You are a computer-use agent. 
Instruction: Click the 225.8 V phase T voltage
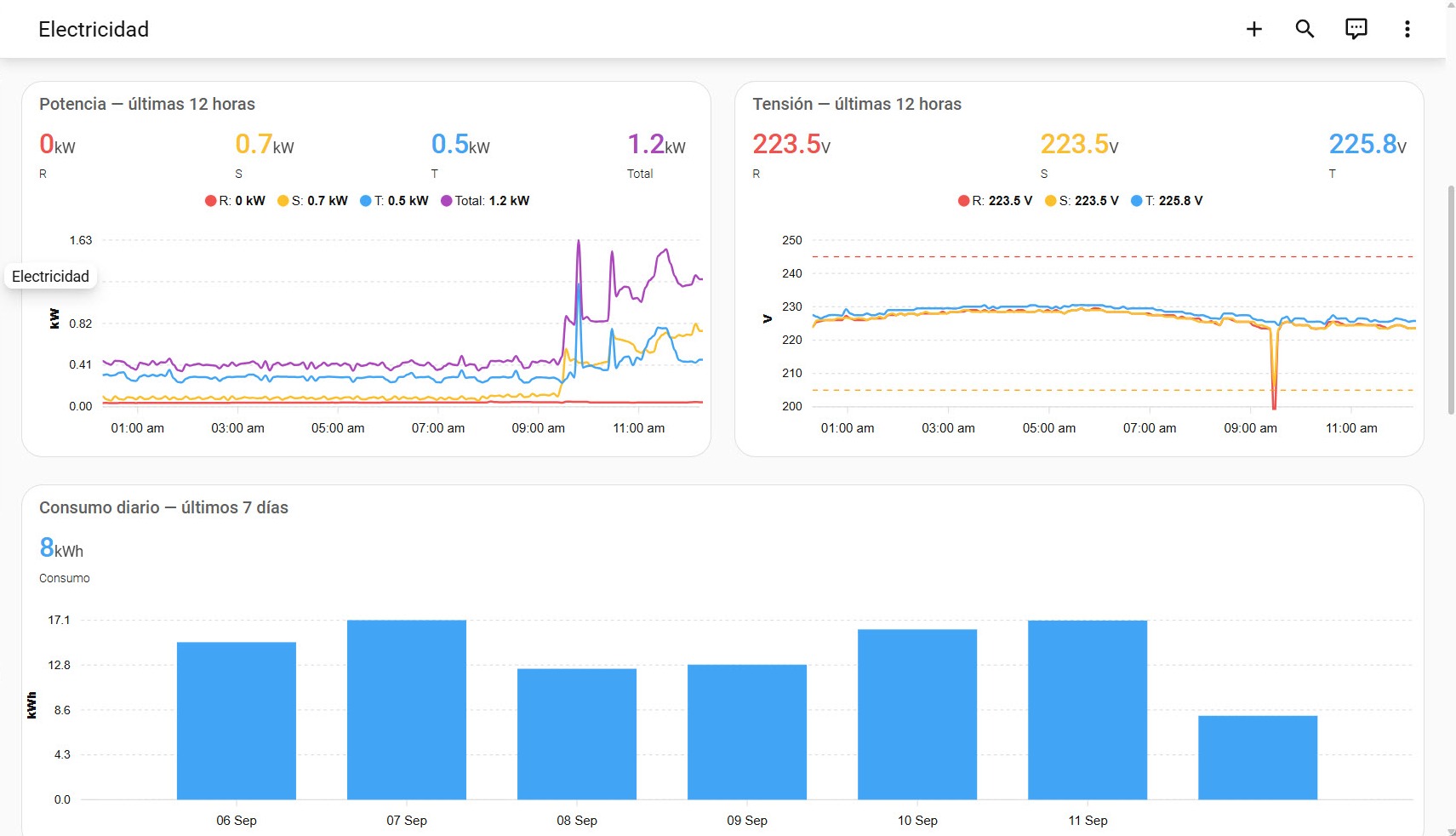[x=1367, y=145]
